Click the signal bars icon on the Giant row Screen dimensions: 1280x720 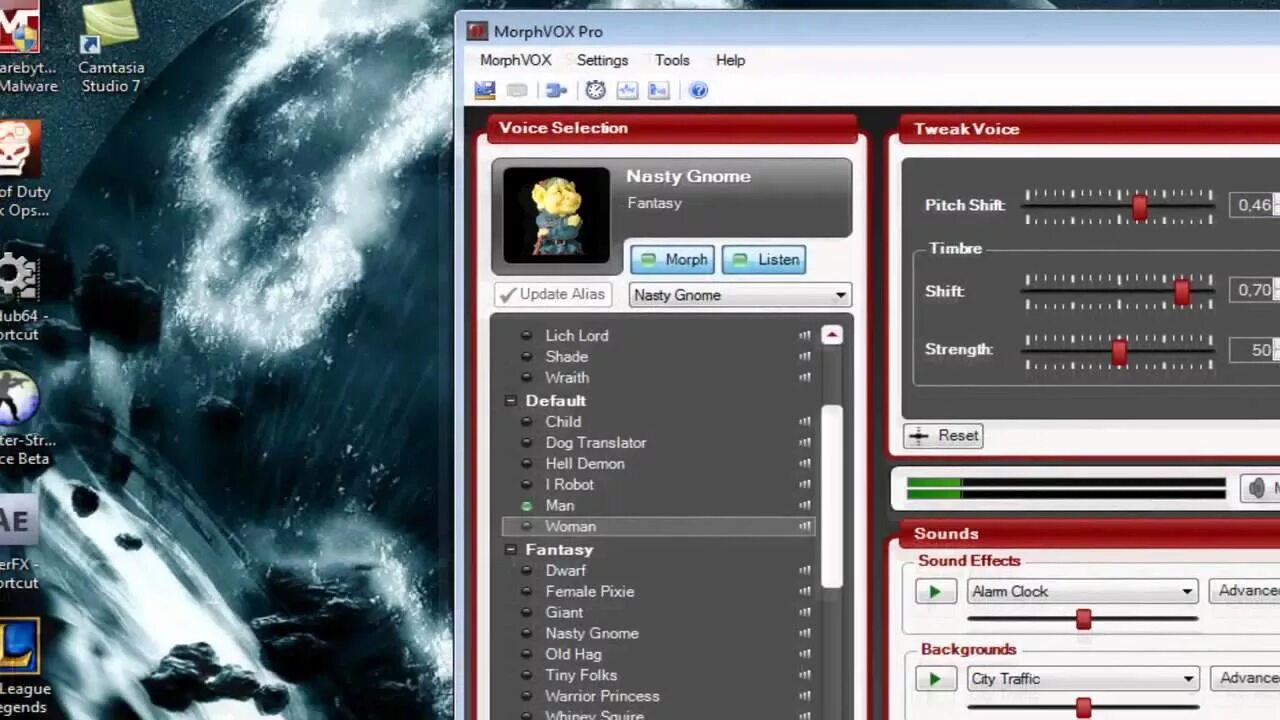click(x=805, y=613)
